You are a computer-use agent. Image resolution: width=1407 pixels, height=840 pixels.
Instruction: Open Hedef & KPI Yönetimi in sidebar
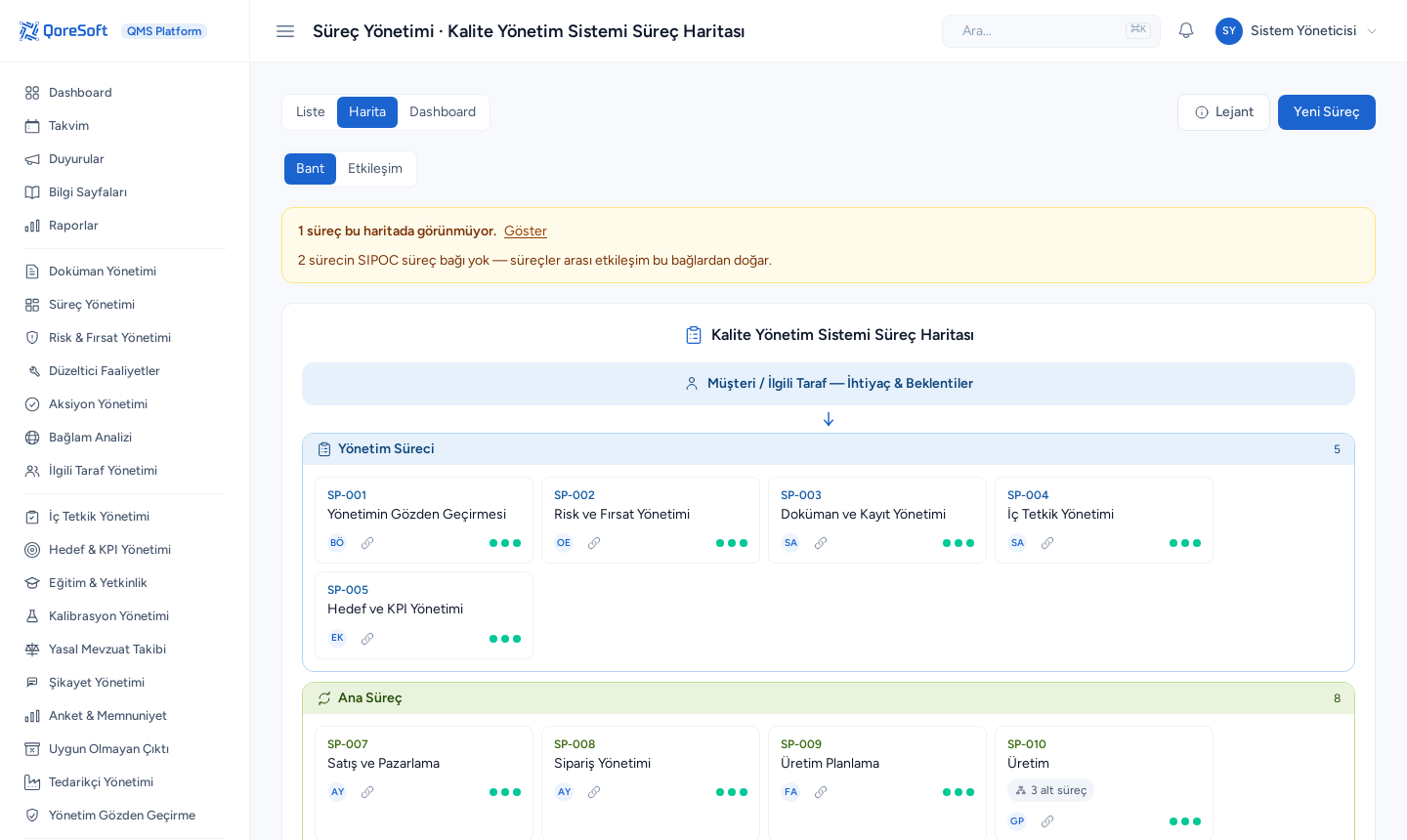(125, 550)
